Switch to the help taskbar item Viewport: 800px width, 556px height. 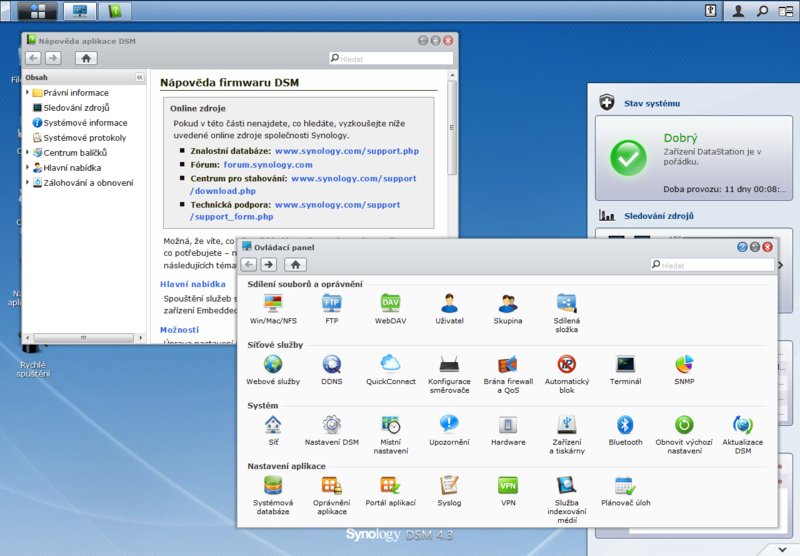[115, 11]
